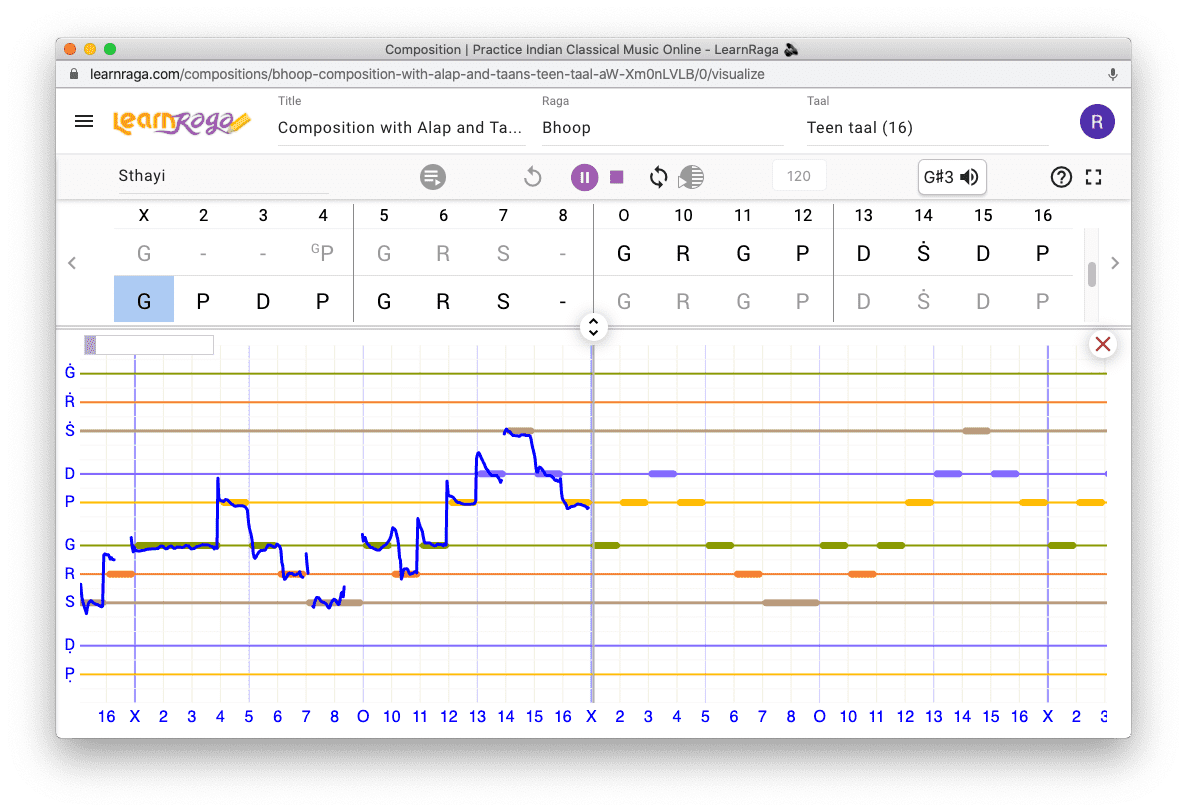
Task: Edit the composition title field
Action: pyautogui.click(x=400, y=127)
